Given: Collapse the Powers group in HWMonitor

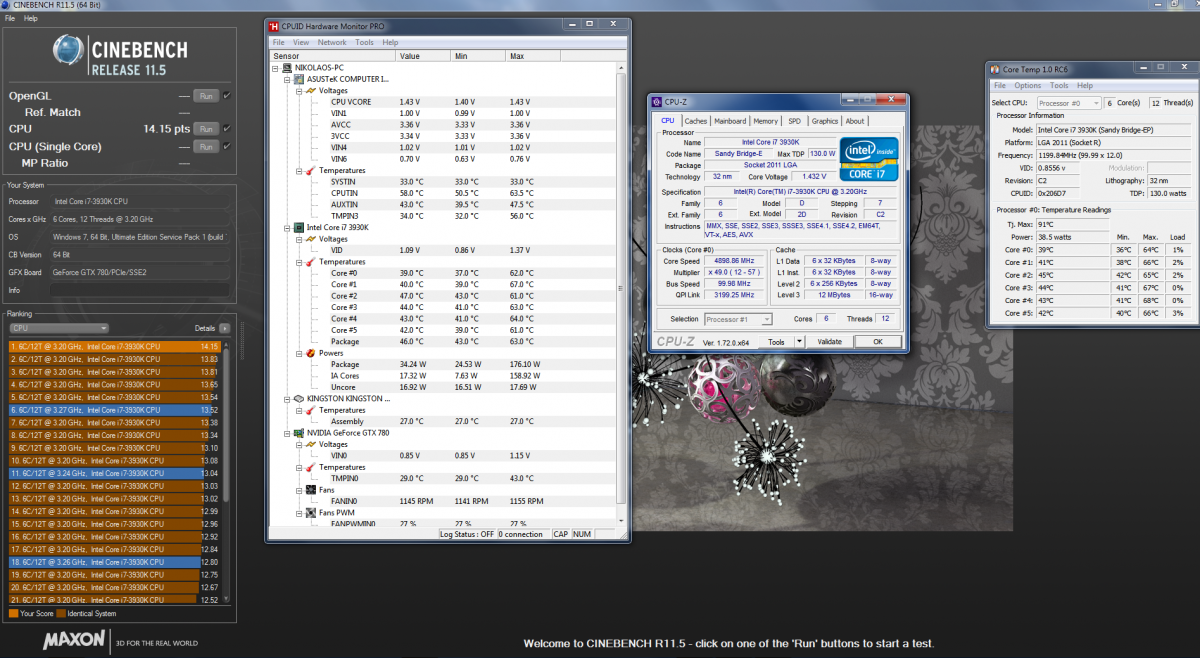Looking at the screenshot, I should 298,353.
